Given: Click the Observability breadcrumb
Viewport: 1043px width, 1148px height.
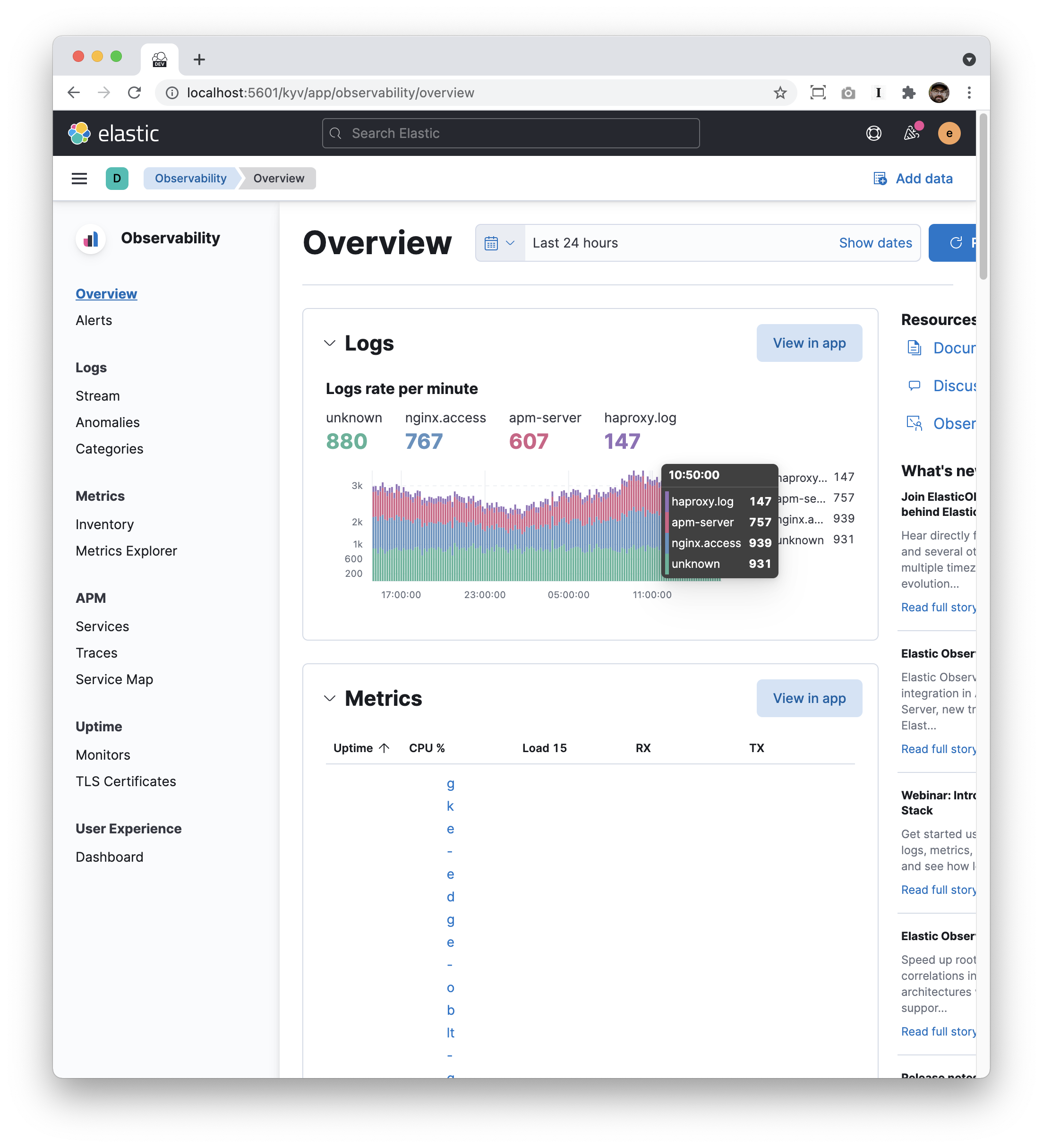Looking at the screenshot, I should 190,178.
